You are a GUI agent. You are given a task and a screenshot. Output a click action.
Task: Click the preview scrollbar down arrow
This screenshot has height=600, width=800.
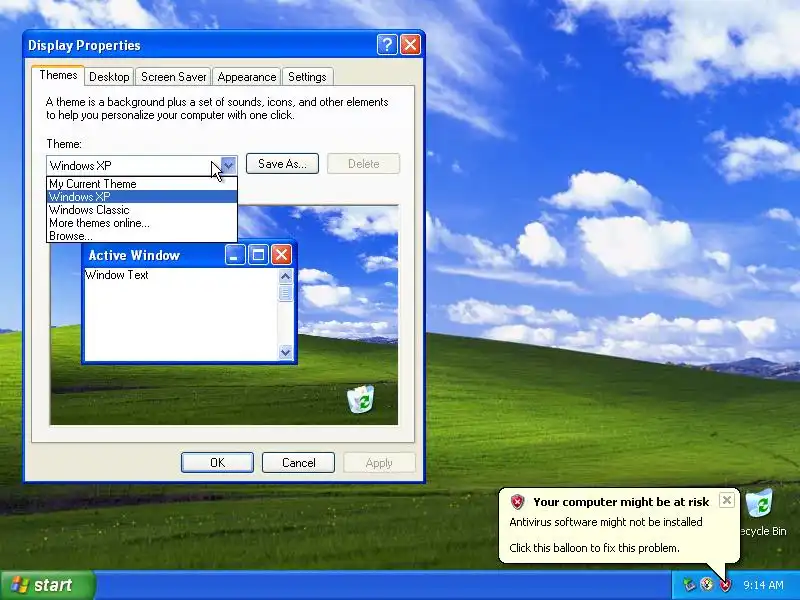pyautogui.click(x=285, y=352)
